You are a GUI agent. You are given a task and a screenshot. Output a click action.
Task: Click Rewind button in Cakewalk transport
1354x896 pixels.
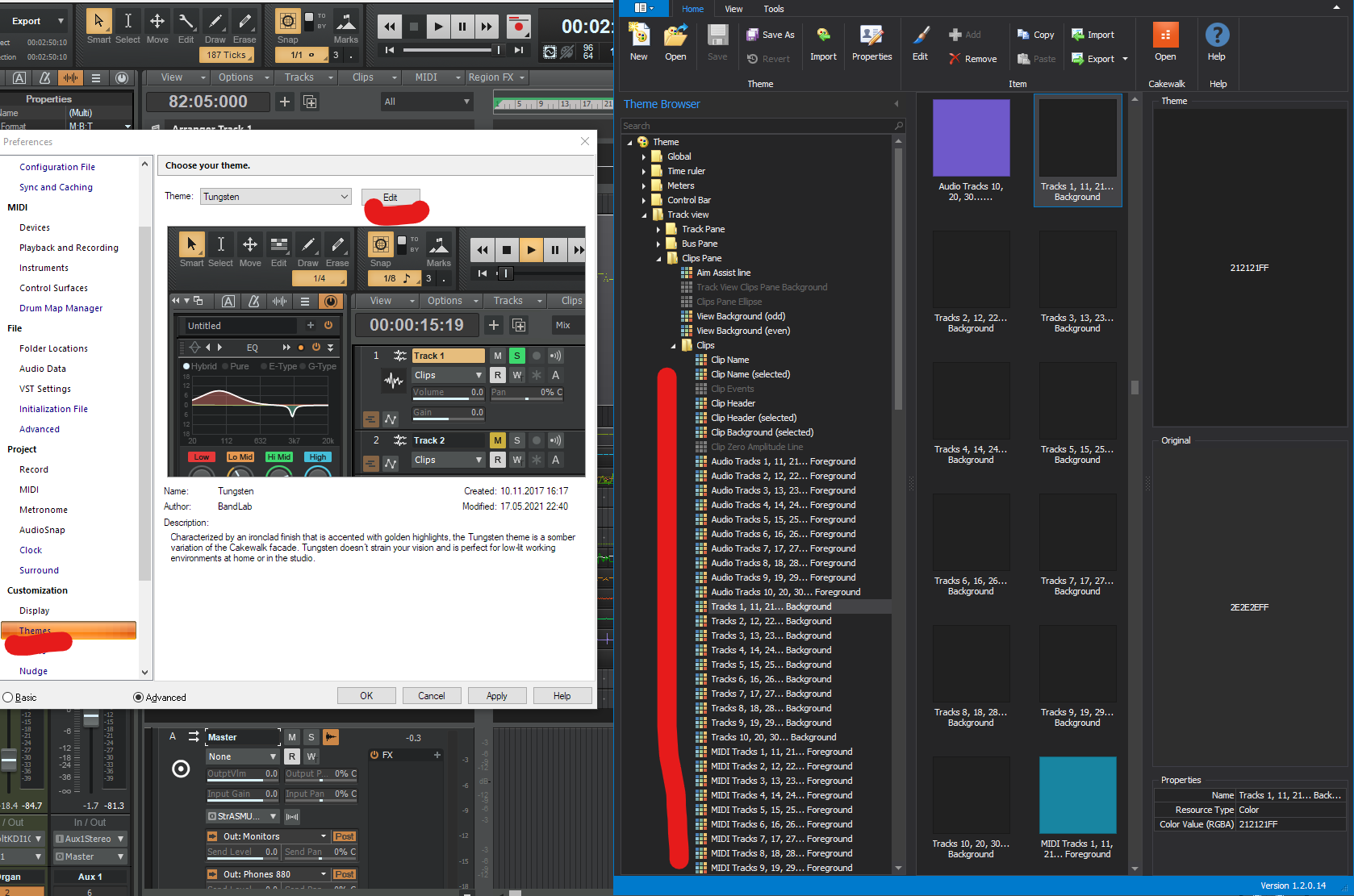pos(390,26)
